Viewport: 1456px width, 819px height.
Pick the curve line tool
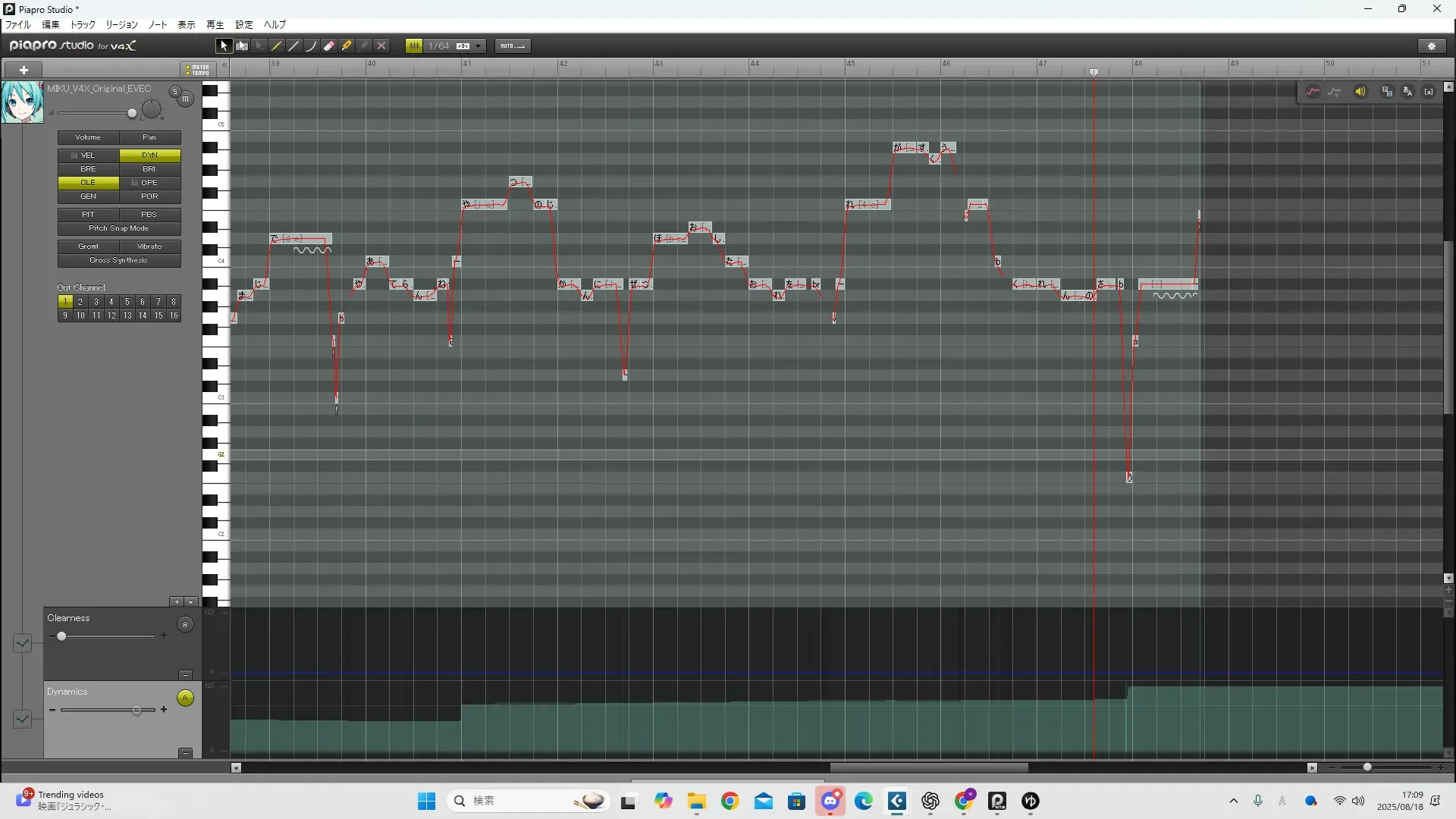click(x=311, y=46)
